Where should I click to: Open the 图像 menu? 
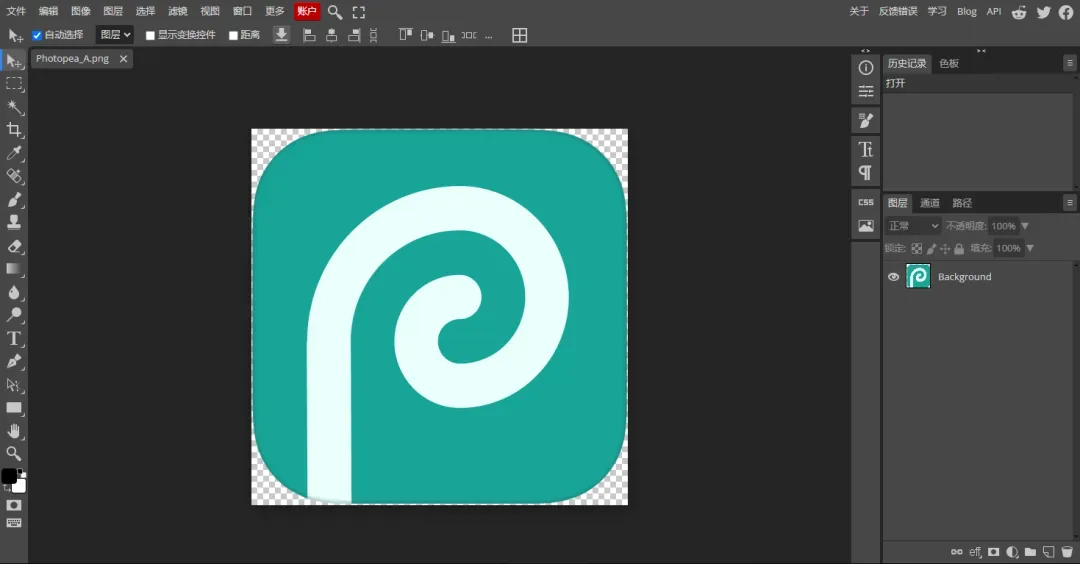point(81,11)
